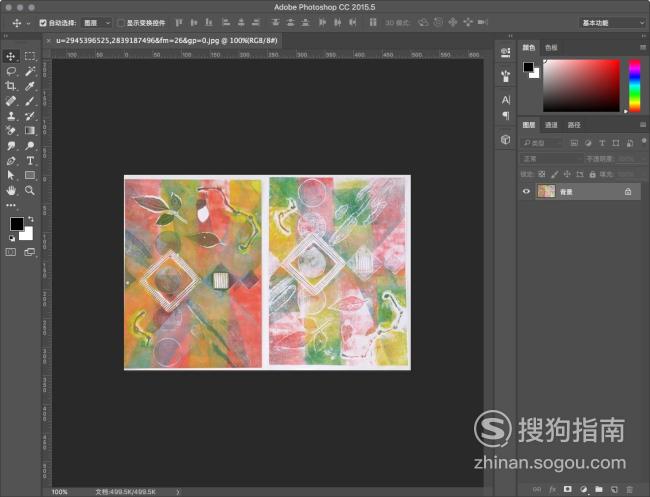Select the Rectangle shape tool
Screen dimensions: 650x497
tap(29, 175)
